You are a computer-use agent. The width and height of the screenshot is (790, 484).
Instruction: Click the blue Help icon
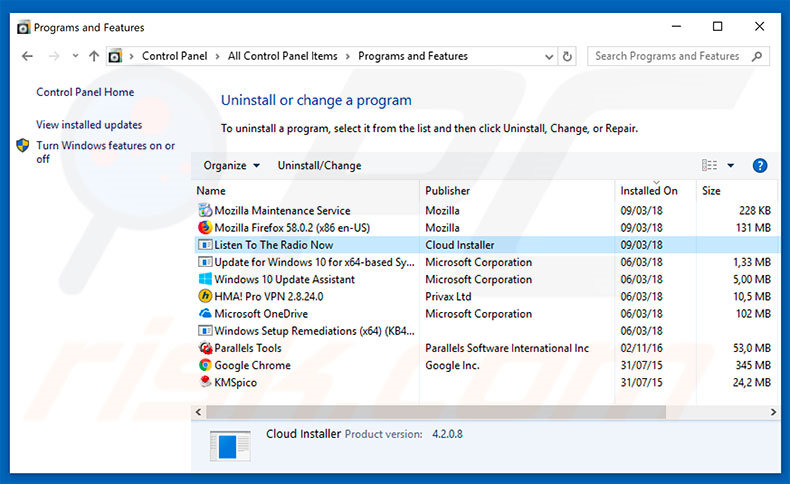click(760, 165)
